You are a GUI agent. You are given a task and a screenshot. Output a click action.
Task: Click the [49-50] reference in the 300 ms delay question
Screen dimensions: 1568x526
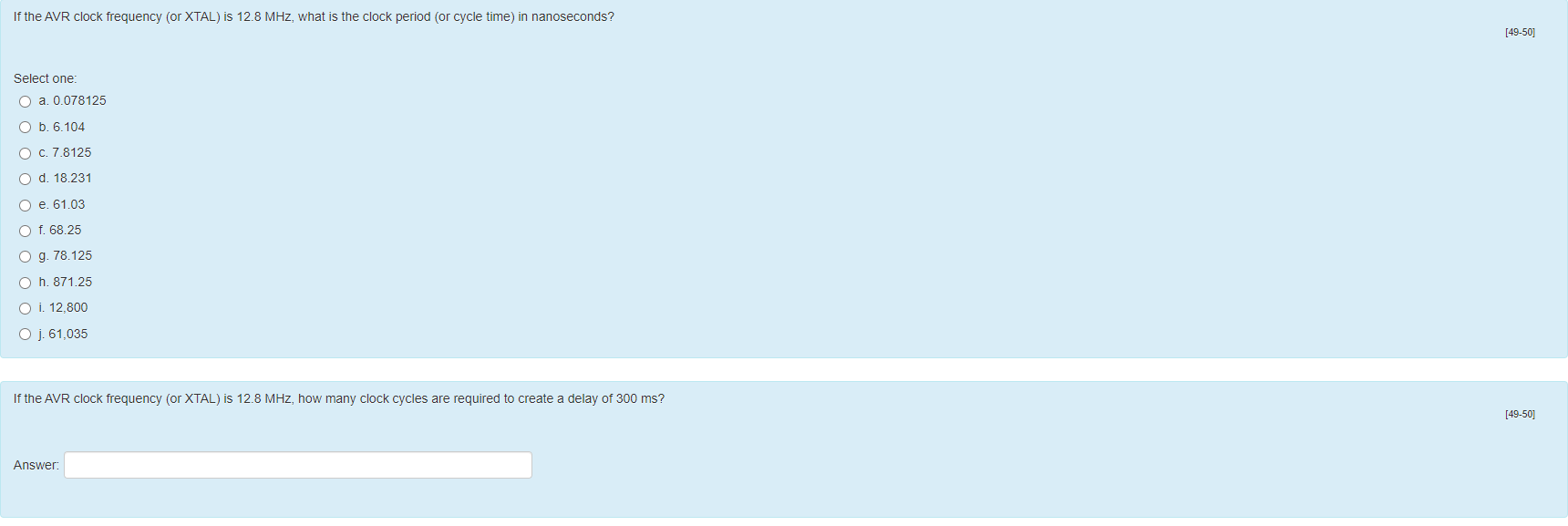[x=1520, y=414]
